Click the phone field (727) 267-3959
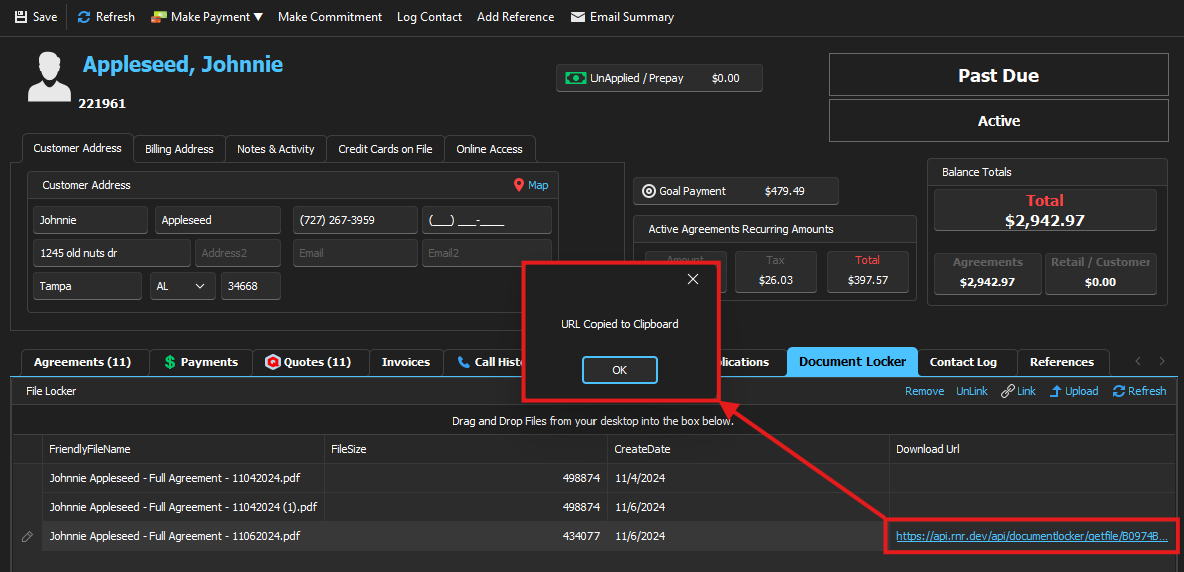 point(355,220)
